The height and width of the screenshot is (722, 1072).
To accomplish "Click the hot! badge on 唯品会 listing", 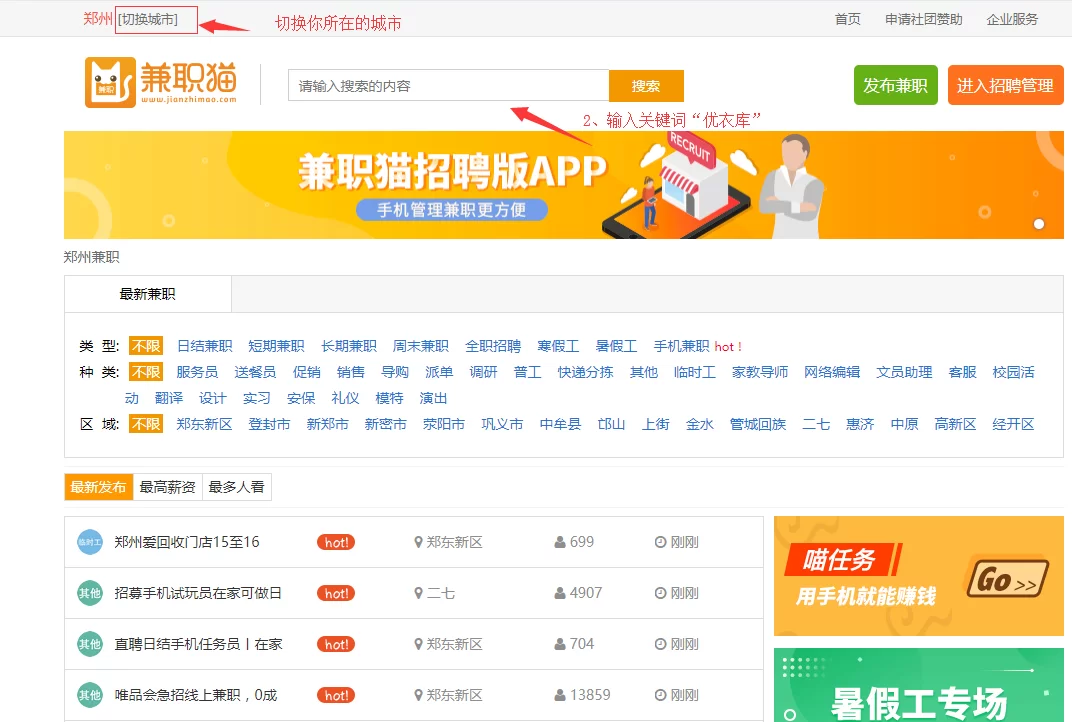I will coord(335,694).
